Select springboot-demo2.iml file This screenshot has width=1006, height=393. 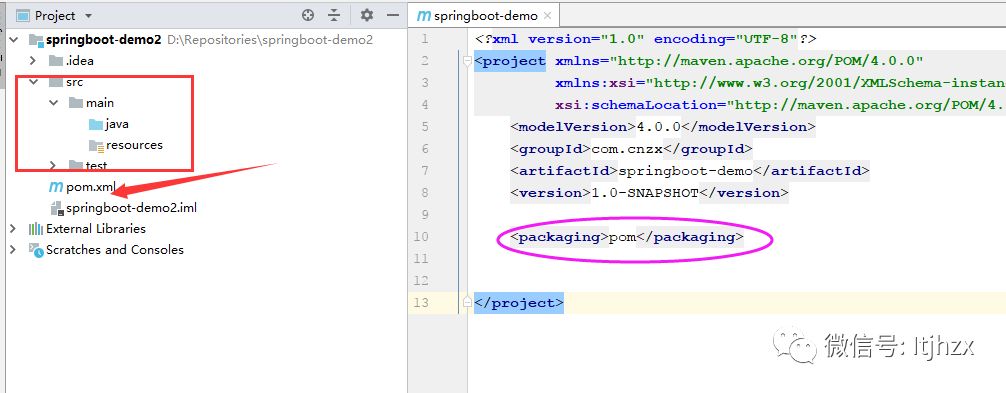tap(131, 208)
